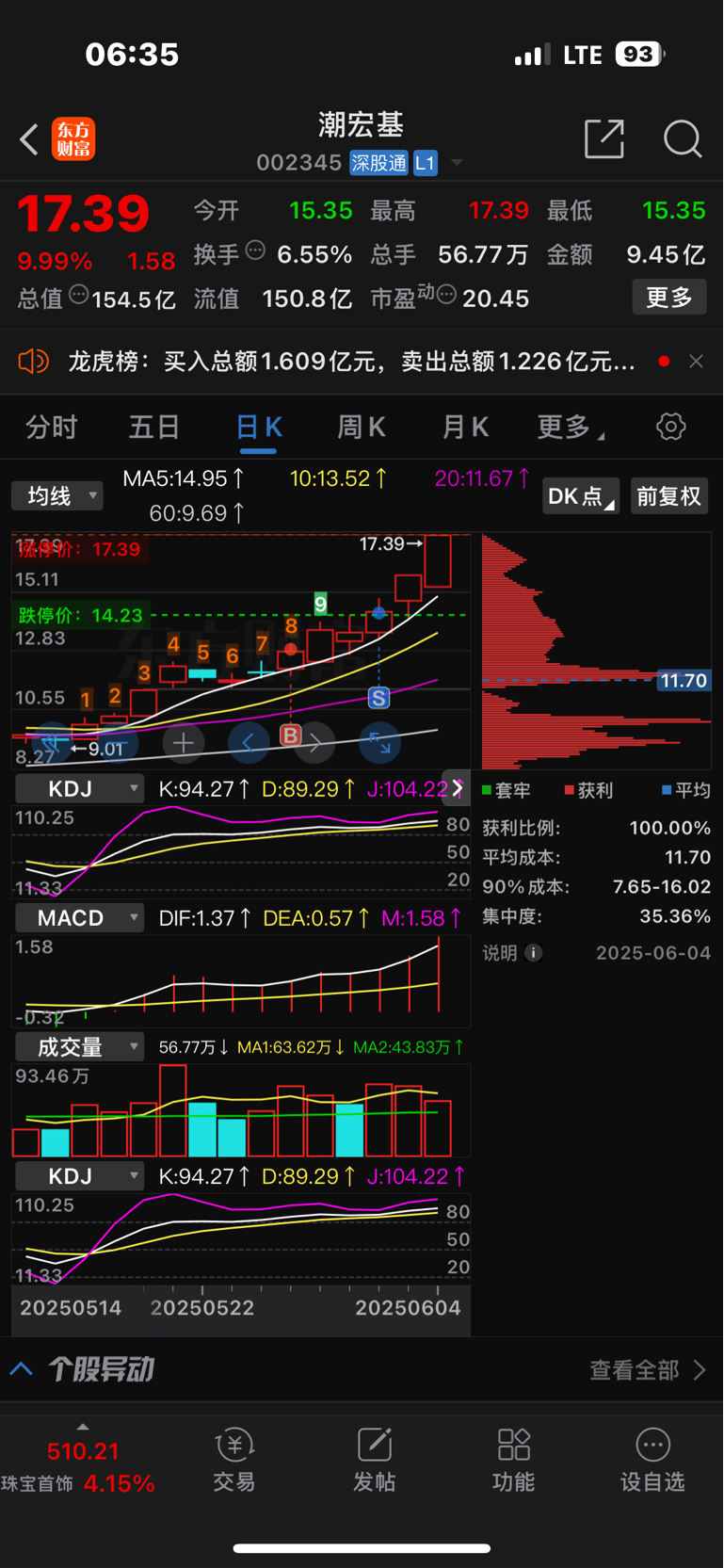Screen dimensions: 724x1568
Task: Tap the back arrow icon
Action: (x=29, y=139)
